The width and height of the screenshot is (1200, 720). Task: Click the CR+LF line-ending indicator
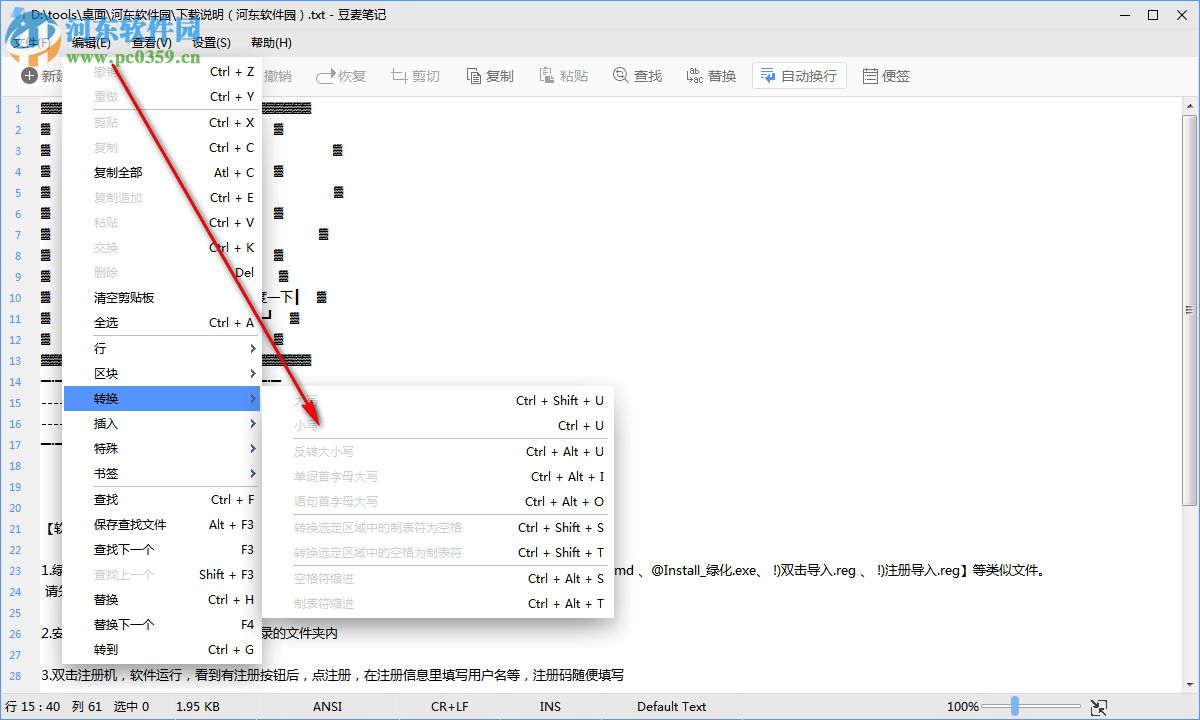[x=449, y=706]
